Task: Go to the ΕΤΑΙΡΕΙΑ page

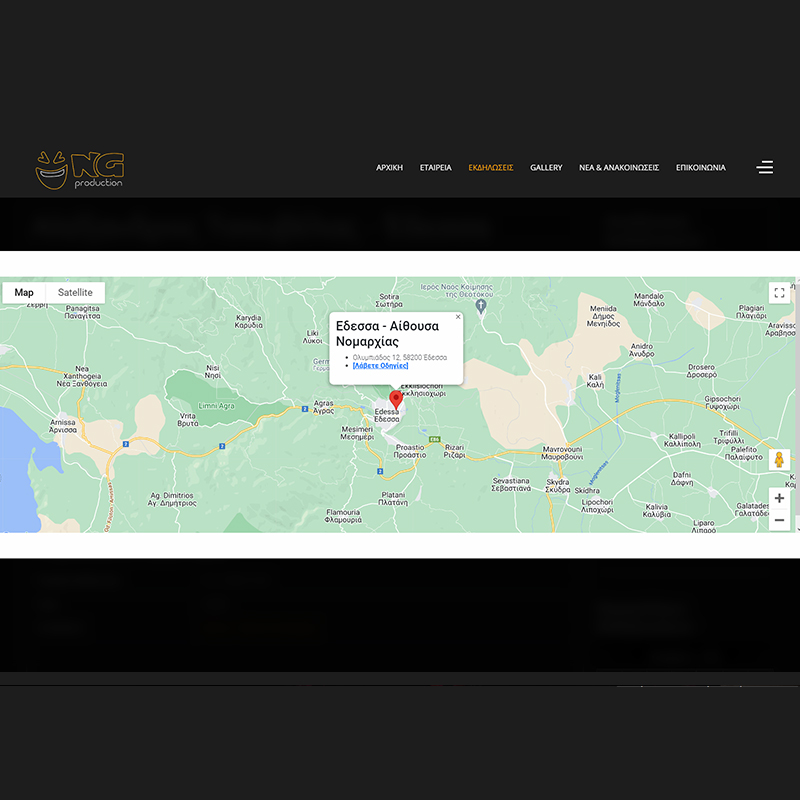Action: (x=435, y=168)
